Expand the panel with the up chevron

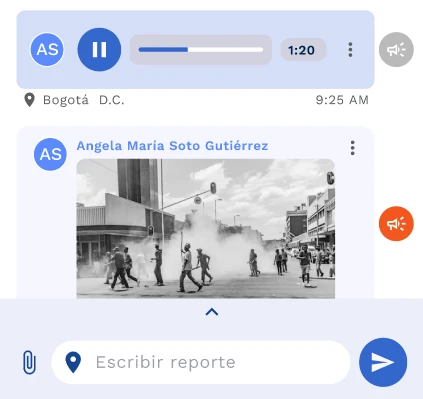pyautogui.click(x=212, y=312)
